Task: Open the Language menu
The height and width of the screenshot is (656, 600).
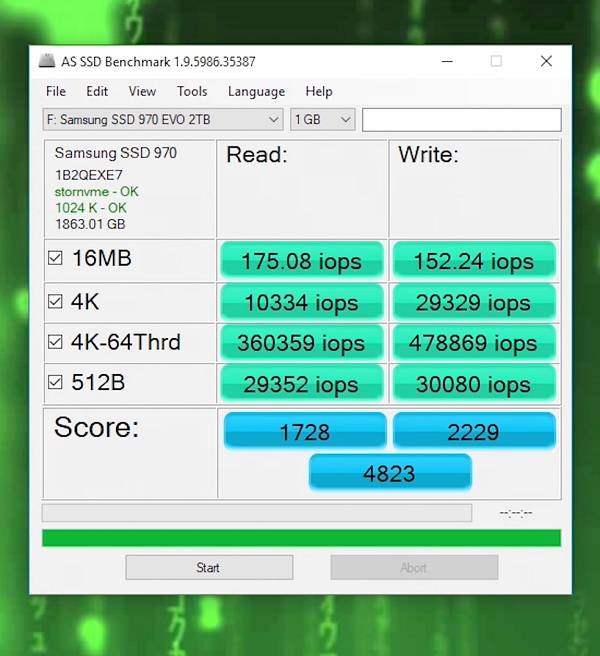Action: (x=256, y=91)
